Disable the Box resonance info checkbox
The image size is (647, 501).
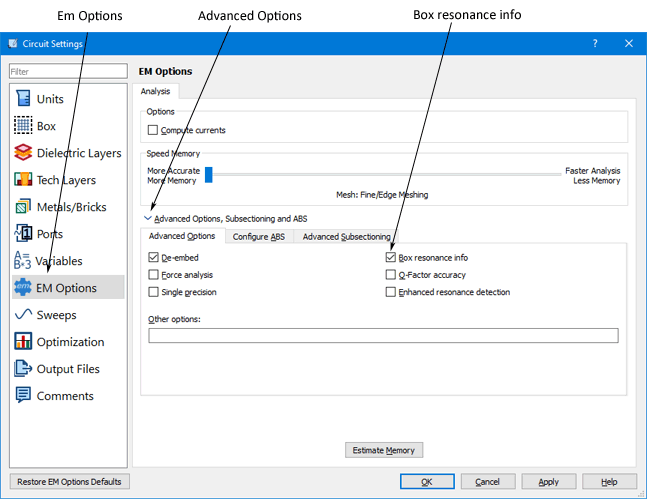[x=391, y=258]
